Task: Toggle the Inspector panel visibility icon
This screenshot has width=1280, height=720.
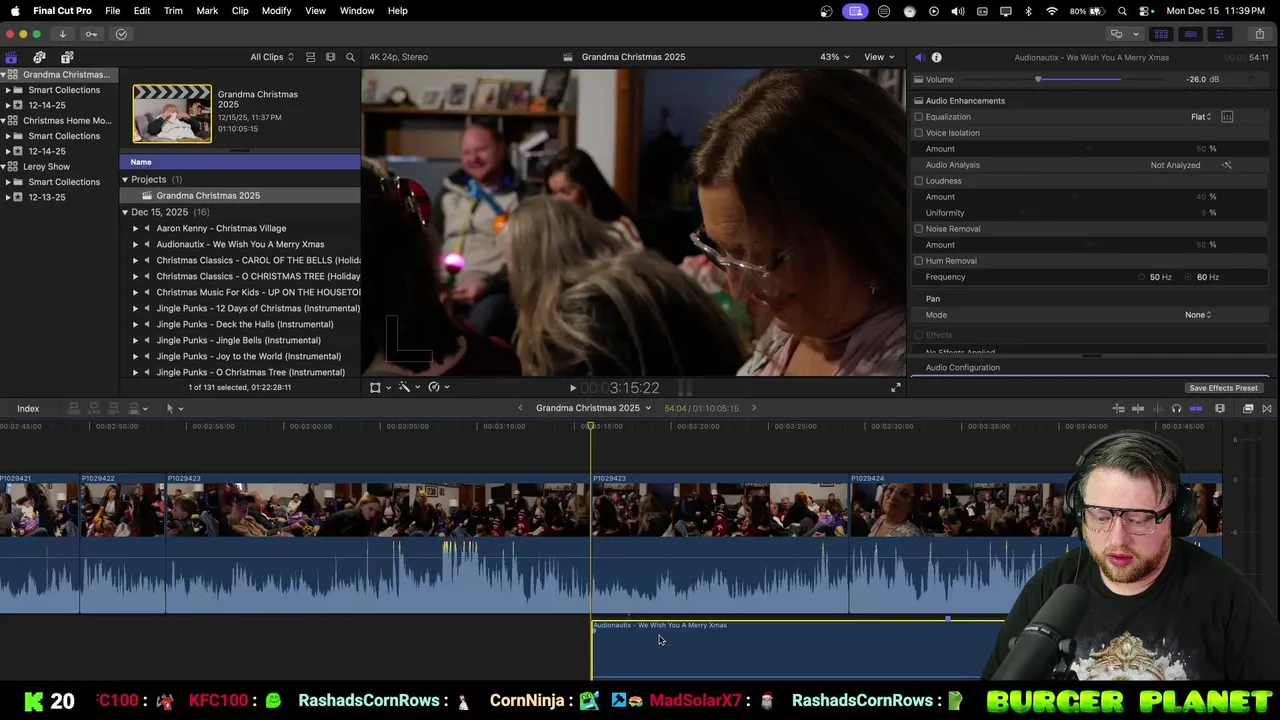Action: click(1219, 34)
